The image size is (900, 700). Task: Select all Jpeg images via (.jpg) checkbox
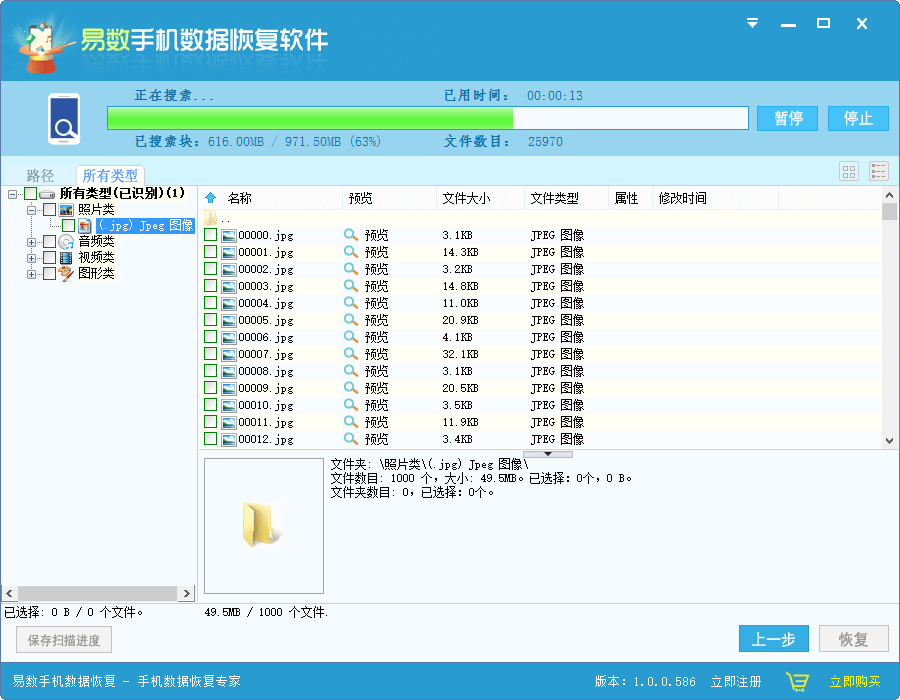click(69, 225)
